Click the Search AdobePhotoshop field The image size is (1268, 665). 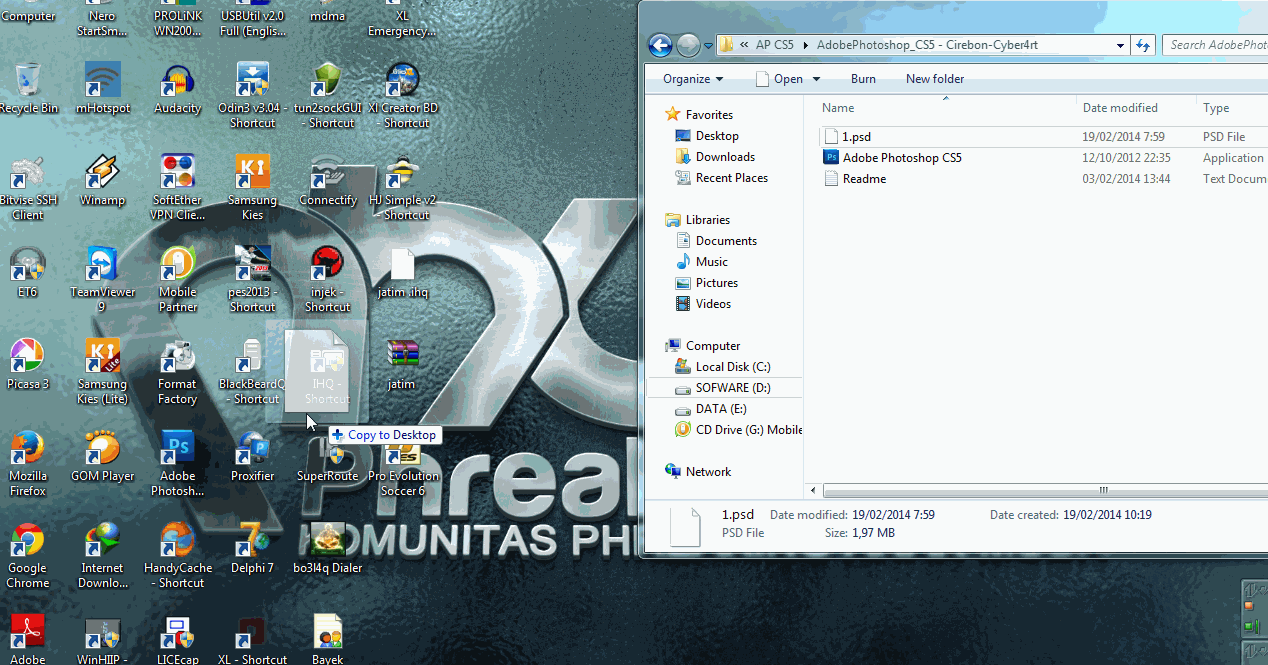coord(1215,45)
